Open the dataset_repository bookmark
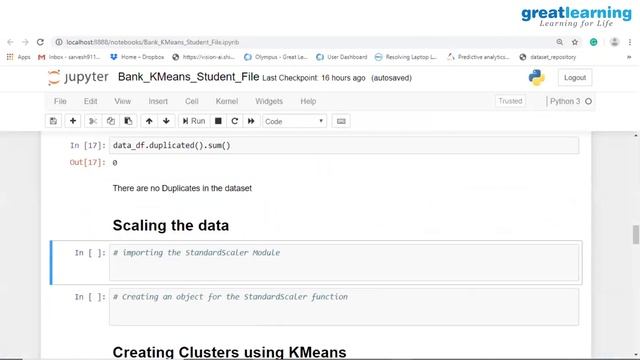Viewport: 640px width, 360px height. 548,57
